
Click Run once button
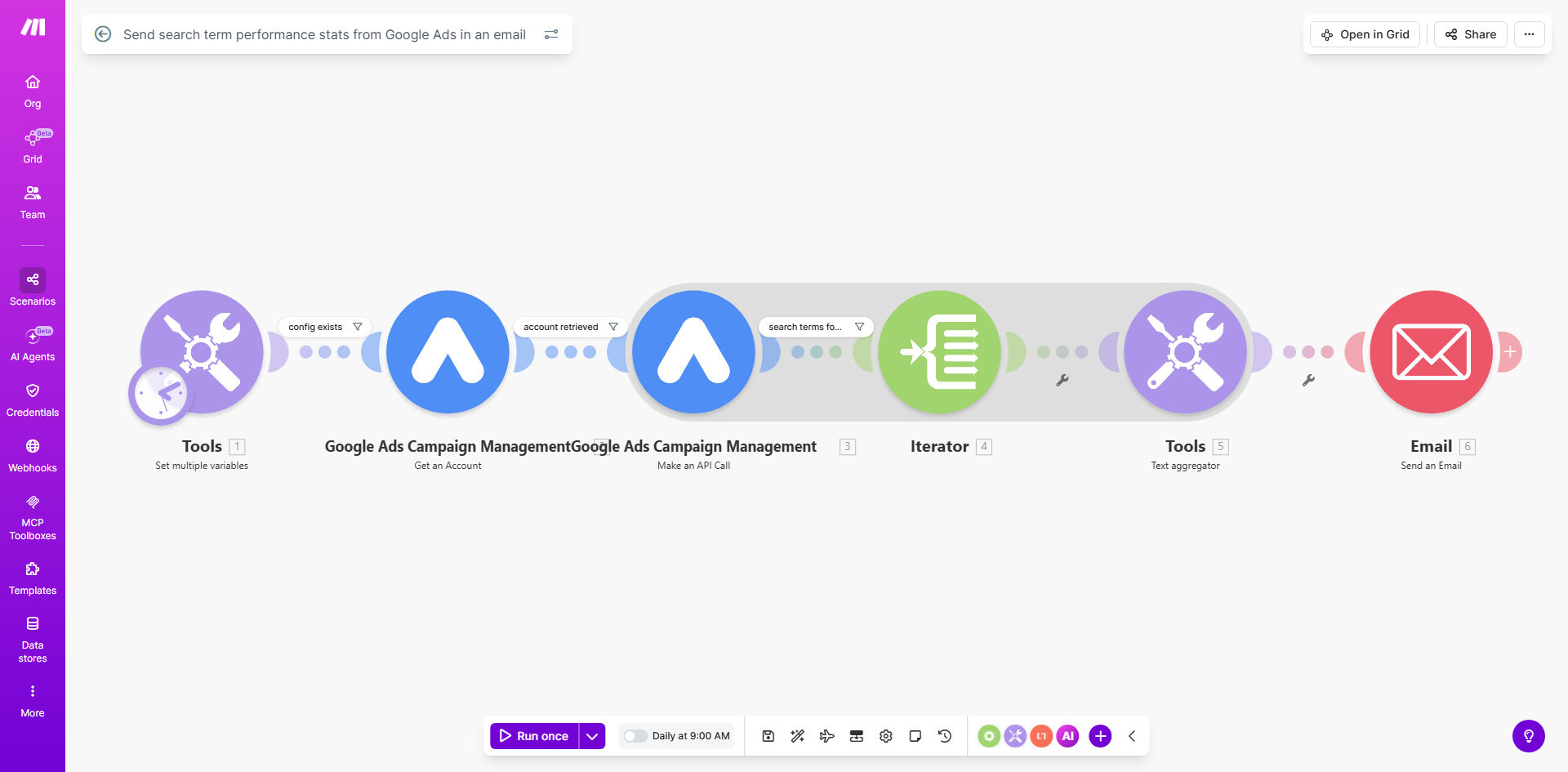[x=534, y=736]
